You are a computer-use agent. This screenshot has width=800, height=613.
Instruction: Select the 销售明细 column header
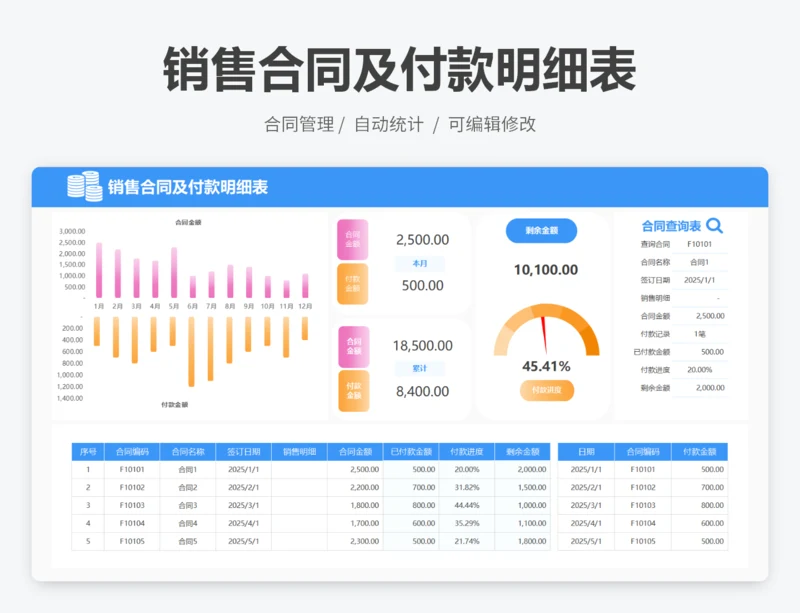(299, 452)
